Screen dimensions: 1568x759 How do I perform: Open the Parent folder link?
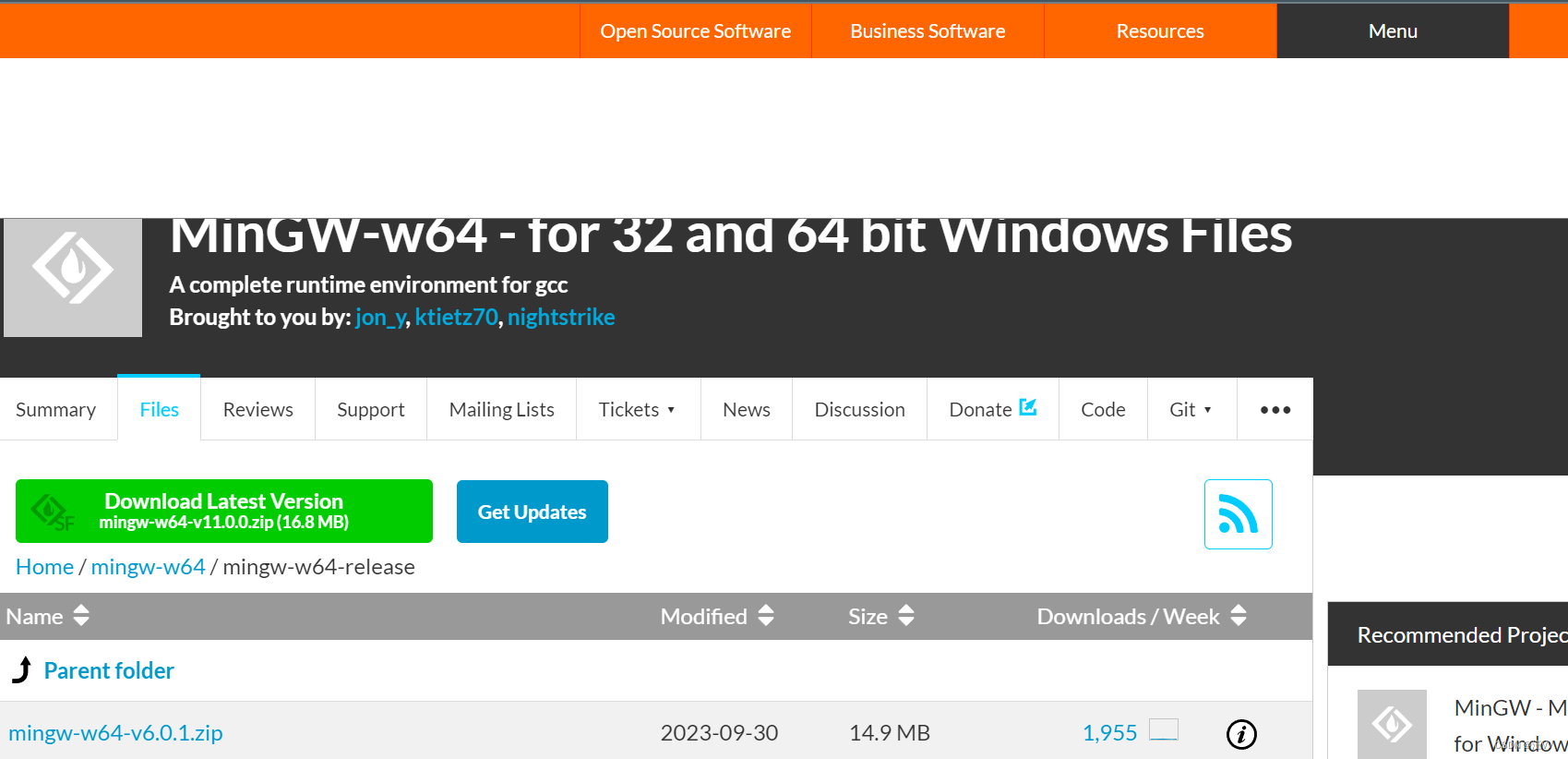(x=109, y=670)
